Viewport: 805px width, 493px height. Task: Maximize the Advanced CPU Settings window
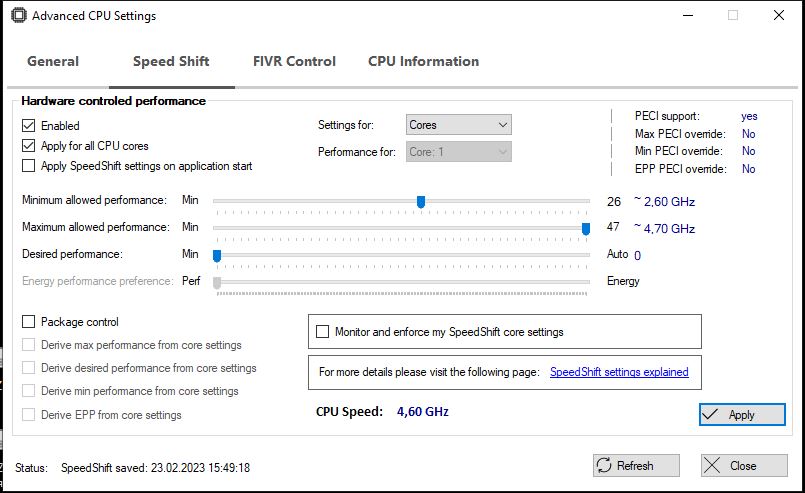733,16
